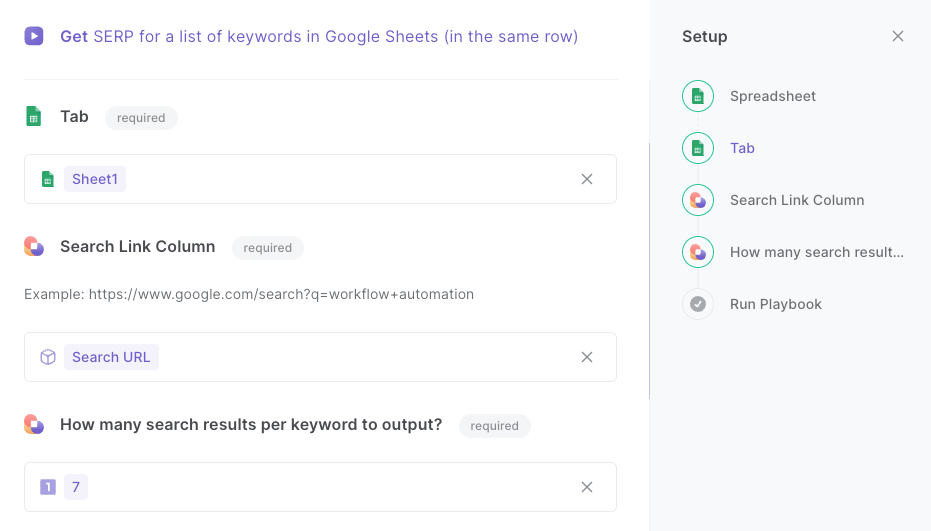Viewport: 931px width, 531px height.
Task: Clear the Sheet1 tab selection
Action: coord(587,179)
